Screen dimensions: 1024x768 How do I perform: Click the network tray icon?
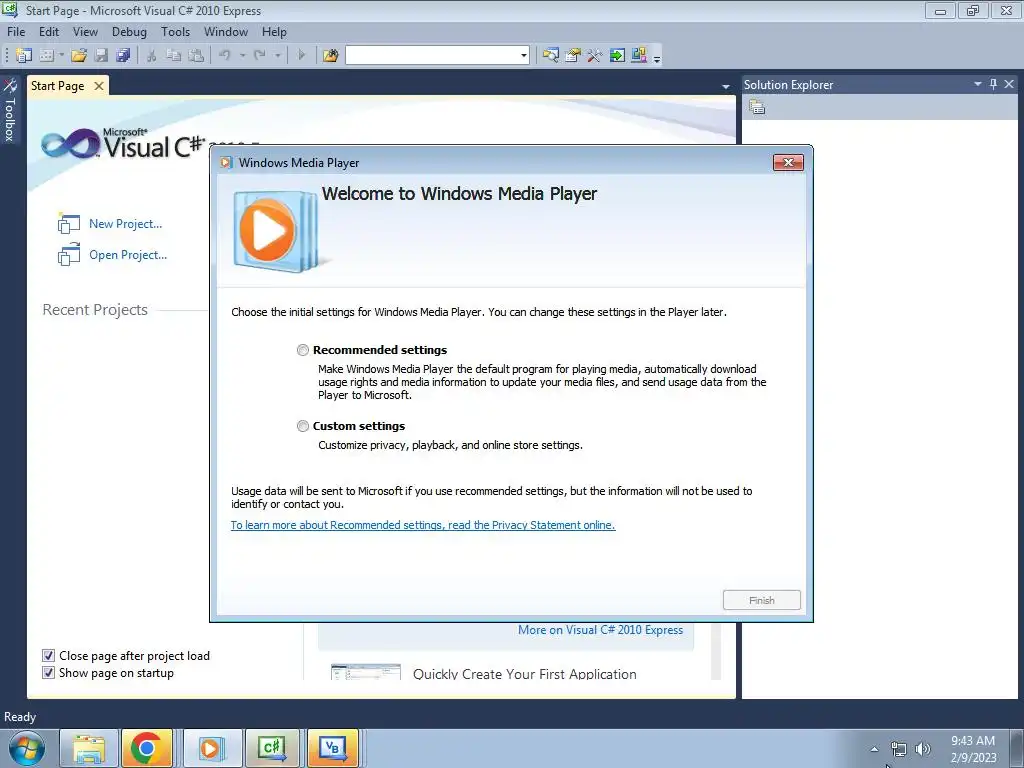(899, 749)
